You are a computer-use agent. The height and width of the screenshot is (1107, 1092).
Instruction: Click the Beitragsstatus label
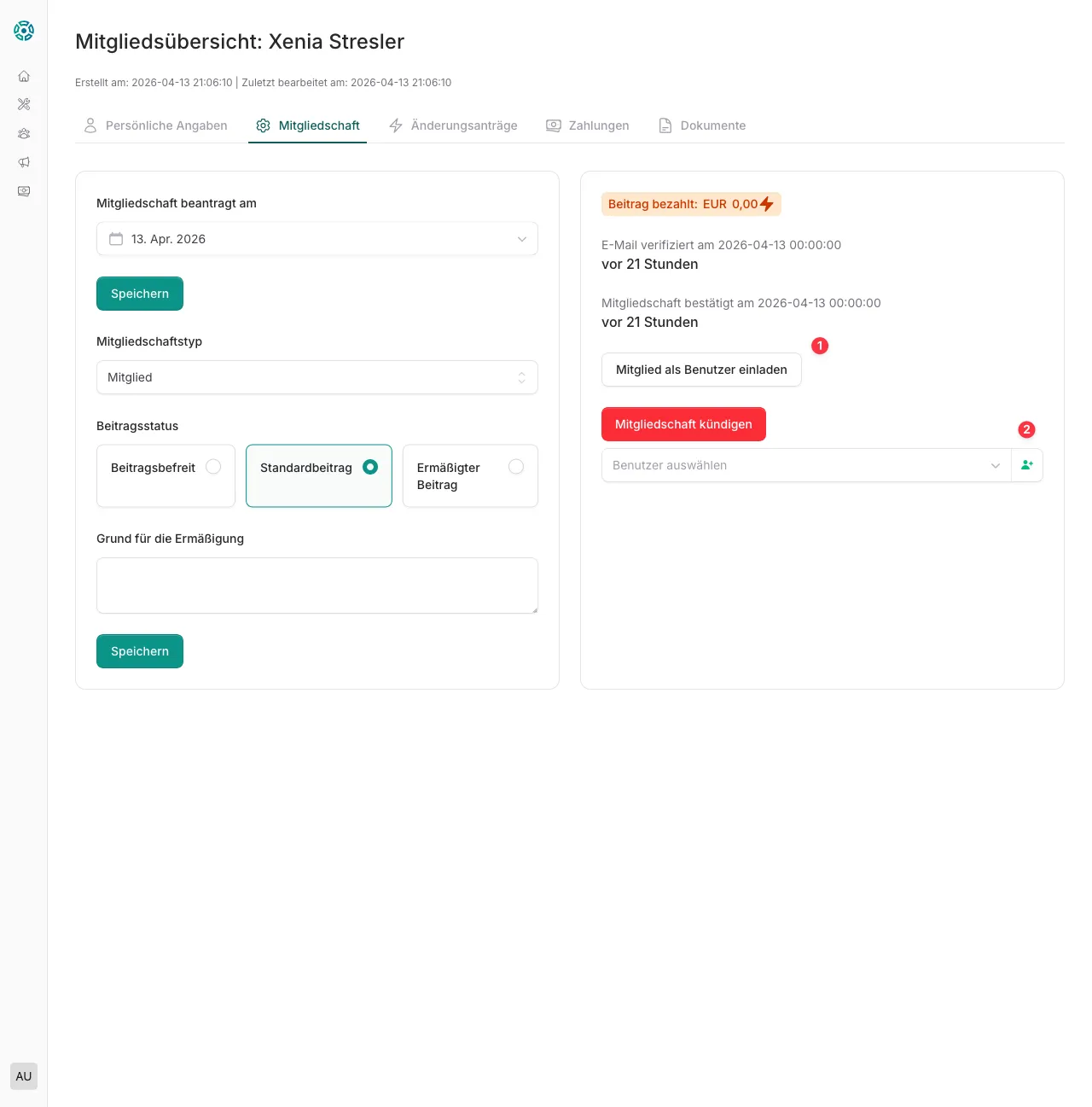click(x=137, y=426)
